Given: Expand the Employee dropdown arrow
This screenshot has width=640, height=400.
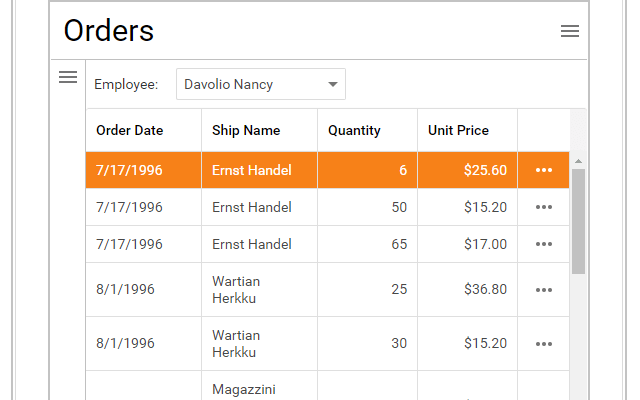Looking at the screenshot, I should click(332, 85).
